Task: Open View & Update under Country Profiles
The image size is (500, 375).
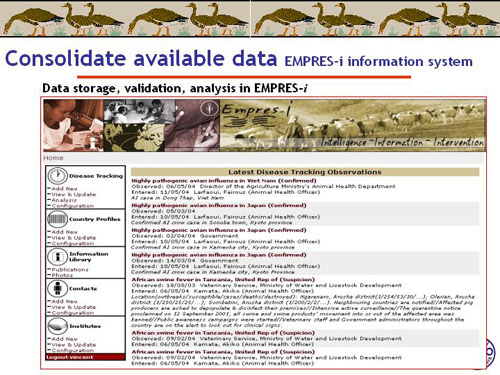Action: coord(74,238)
